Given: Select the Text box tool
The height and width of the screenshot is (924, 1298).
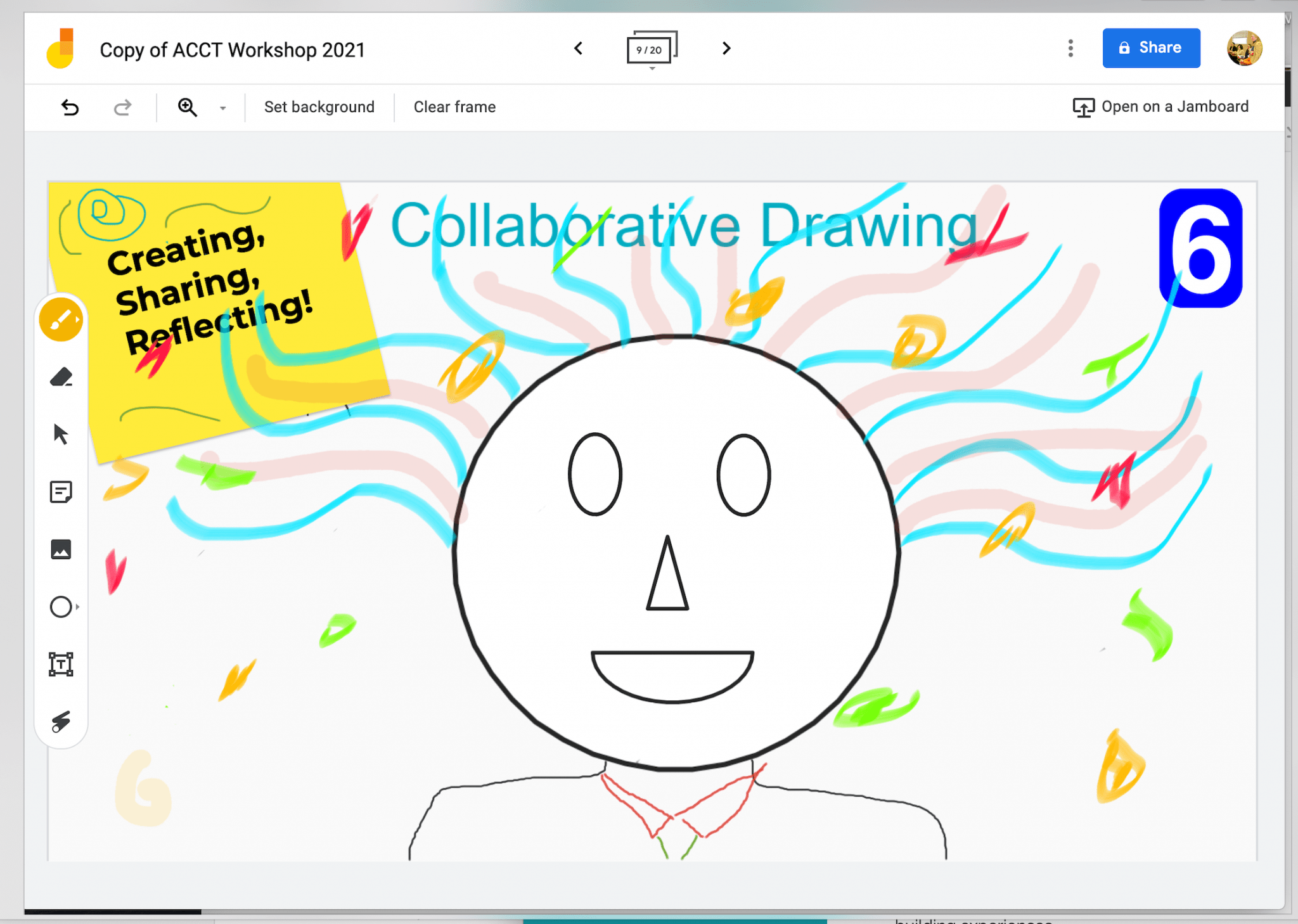Looking at the screenshot, I should click(x=61, y=664).
